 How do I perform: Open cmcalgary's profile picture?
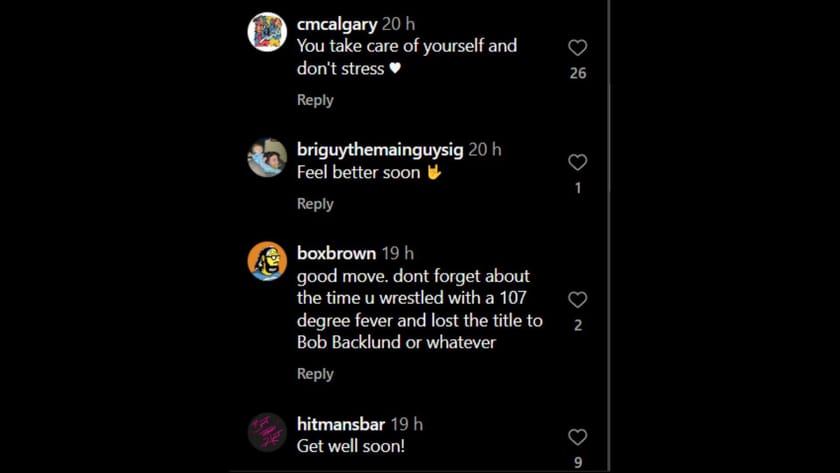[x=267, y=32]
